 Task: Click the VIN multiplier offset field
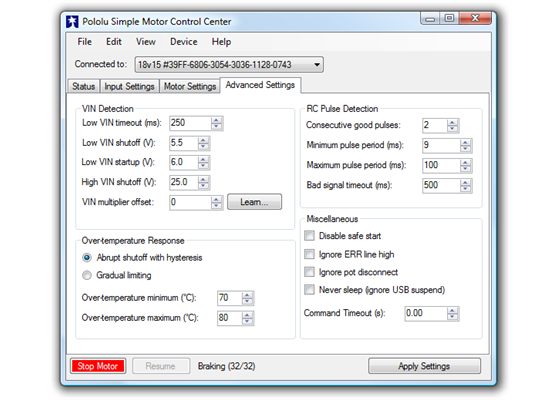(190, 202)
